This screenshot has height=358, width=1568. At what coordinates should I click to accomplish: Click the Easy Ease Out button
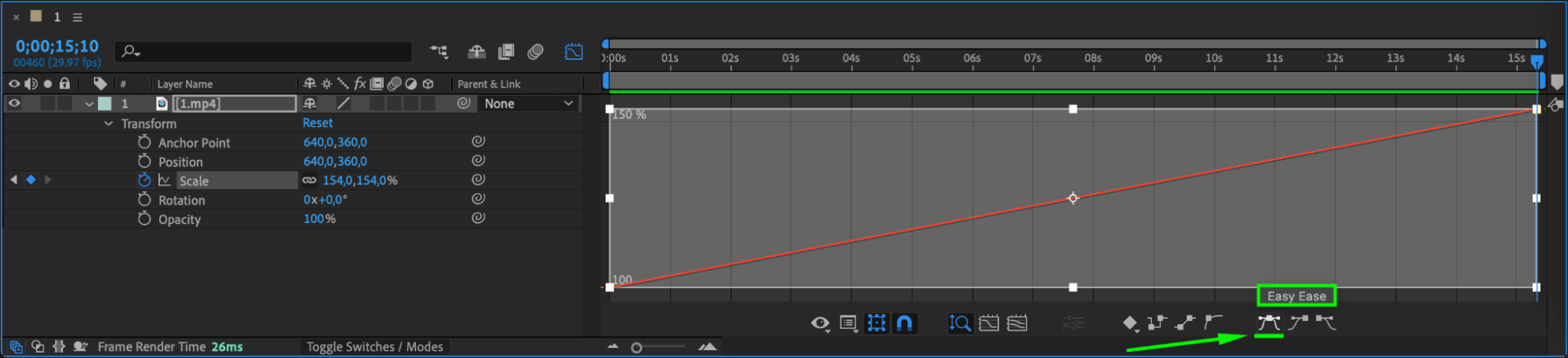[x=1326, y=323]
